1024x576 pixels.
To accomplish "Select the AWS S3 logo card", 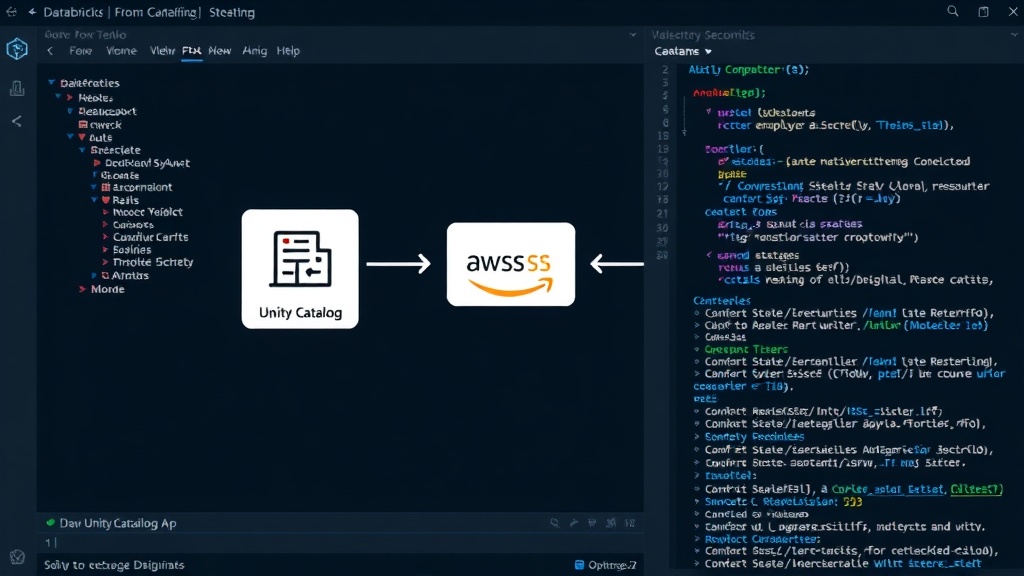I will [511, 264].
